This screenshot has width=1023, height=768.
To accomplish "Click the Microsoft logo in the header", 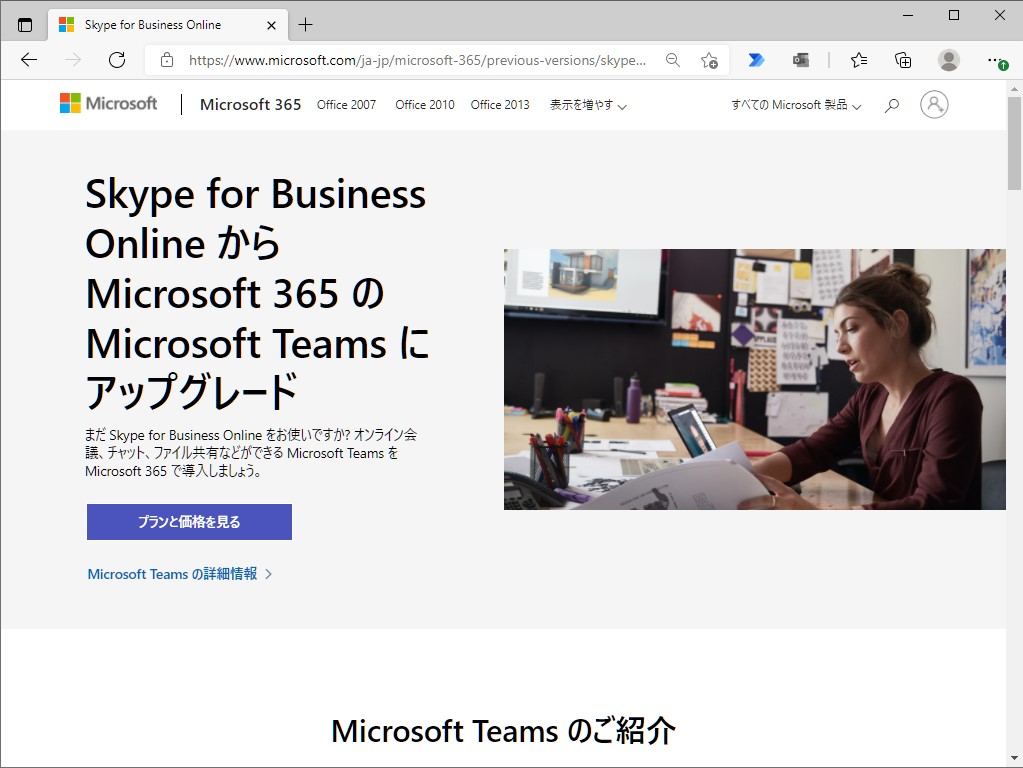I will click(108, 103).
